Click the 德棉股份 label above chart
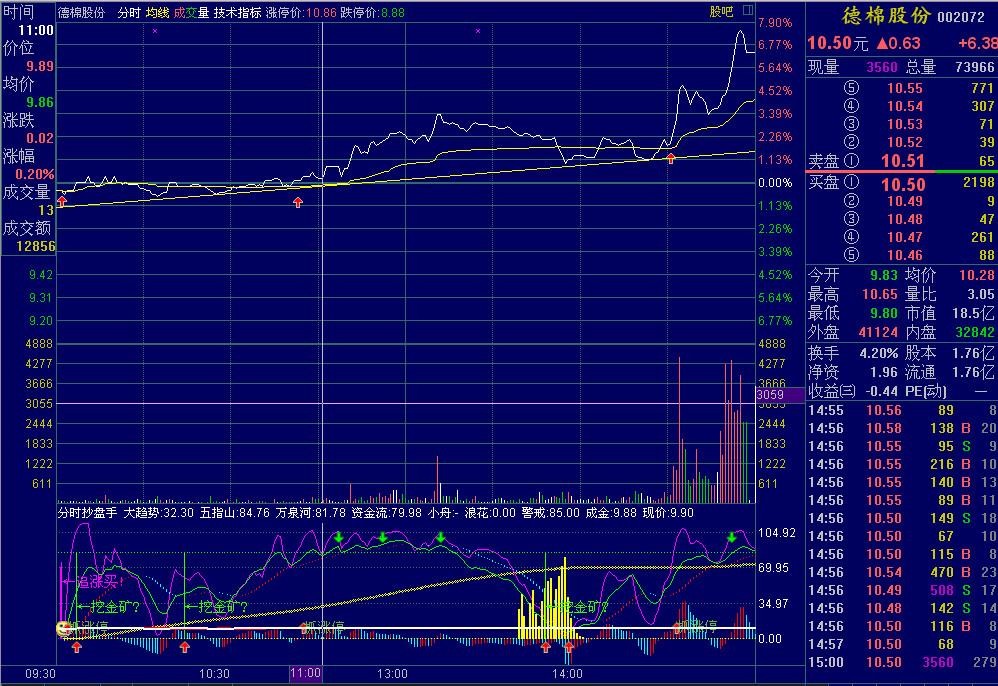The image size is (998, 686). tap(82, 13)
